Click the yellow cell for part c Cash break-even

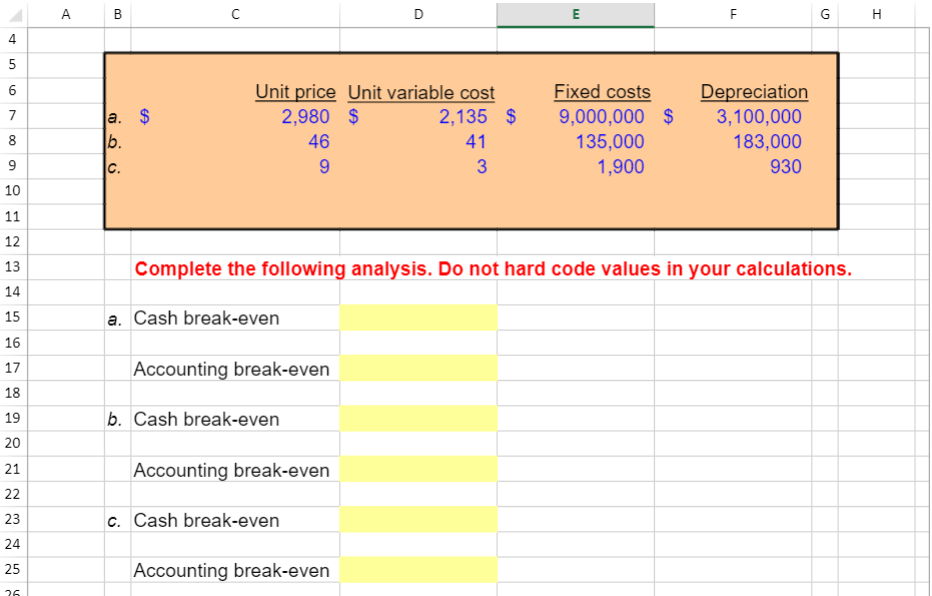tap(418, 519)
